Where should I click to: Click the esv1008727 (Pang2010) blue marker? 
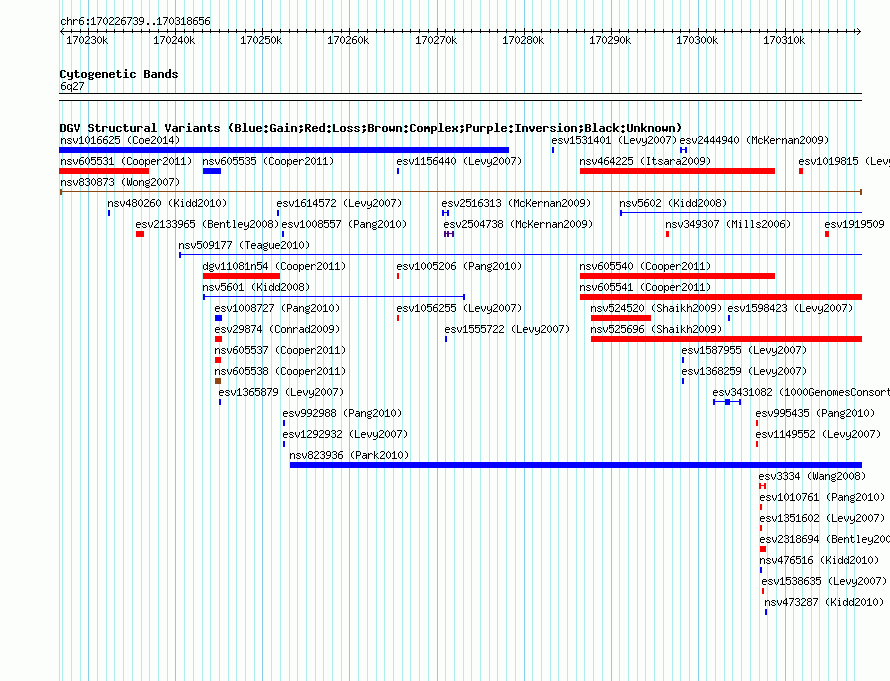(x=219, y=318)
